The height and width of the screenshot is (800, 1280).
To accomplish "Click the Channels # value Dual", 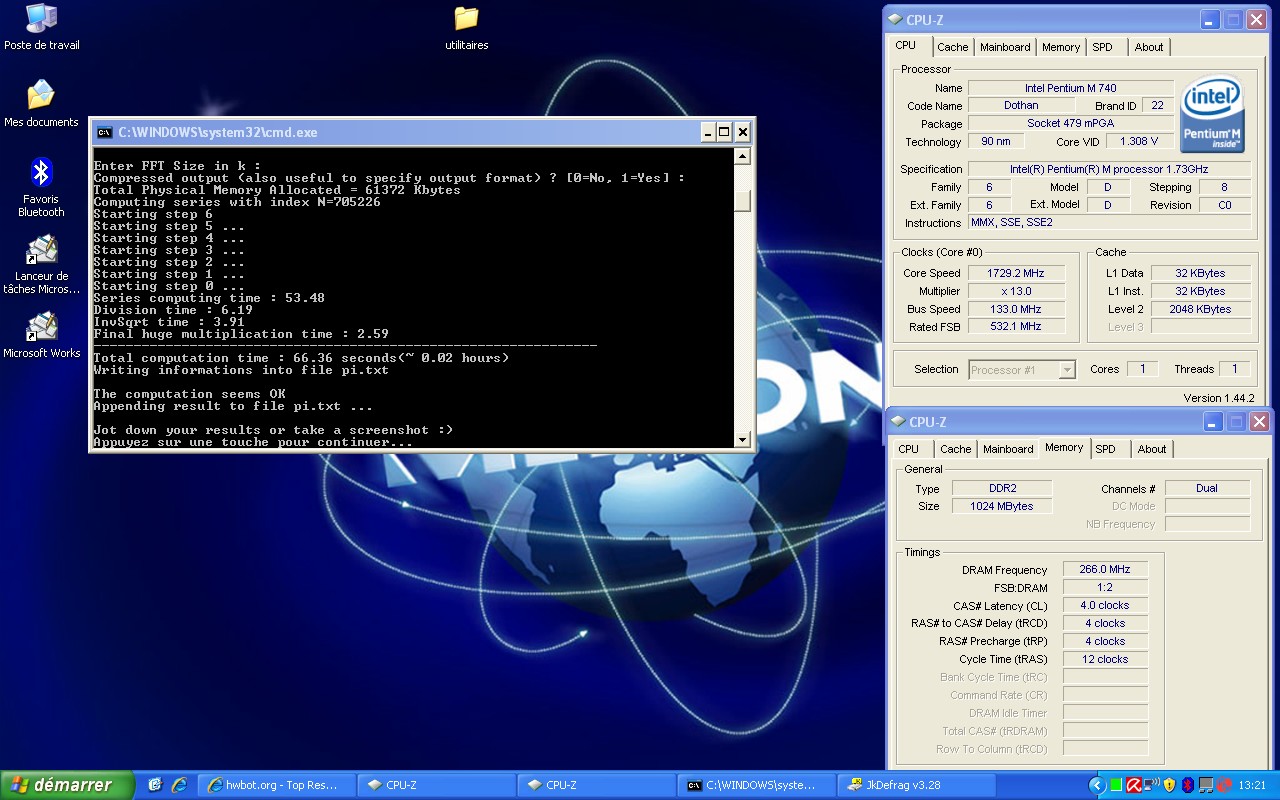I will point(1207,488).
